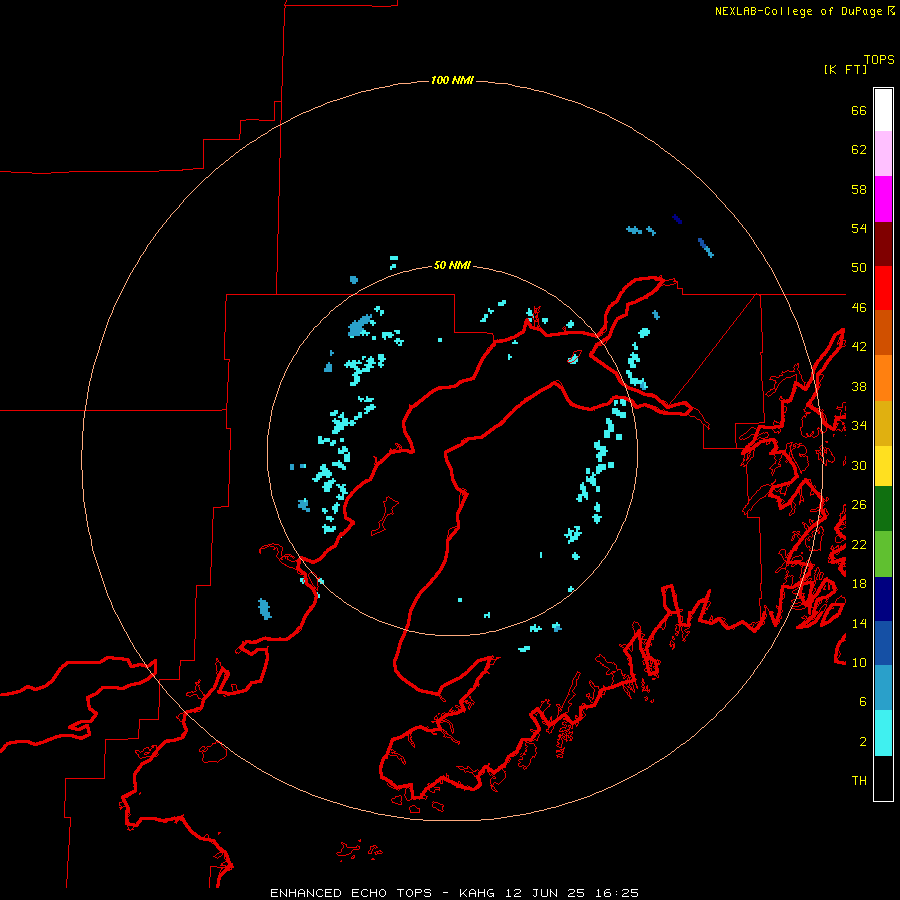Click the dark green 26 kft swatch
Screen dimensions: 900x900
tap(883, 509)
